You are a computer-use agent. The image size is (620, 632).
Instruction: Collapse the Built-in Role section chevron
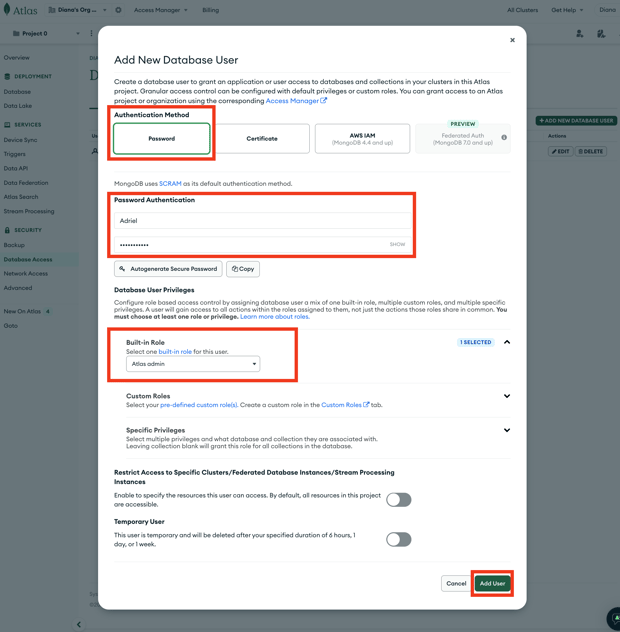click(507, 342)
